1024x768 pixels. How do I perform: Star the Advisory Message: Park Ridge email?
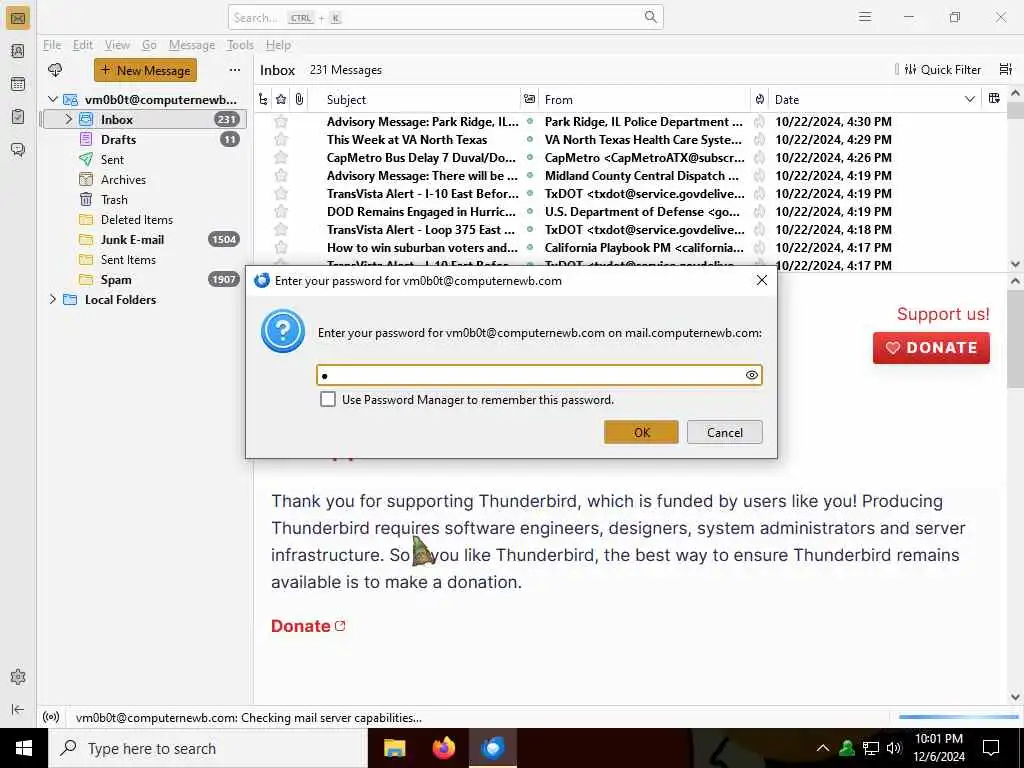coord(281,121)
